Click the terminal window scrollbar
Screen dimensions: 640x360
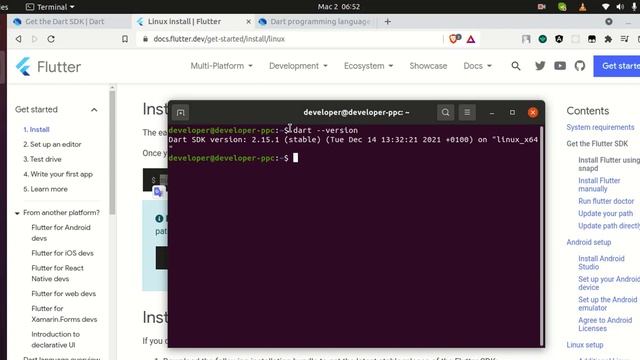click(542, 236)
